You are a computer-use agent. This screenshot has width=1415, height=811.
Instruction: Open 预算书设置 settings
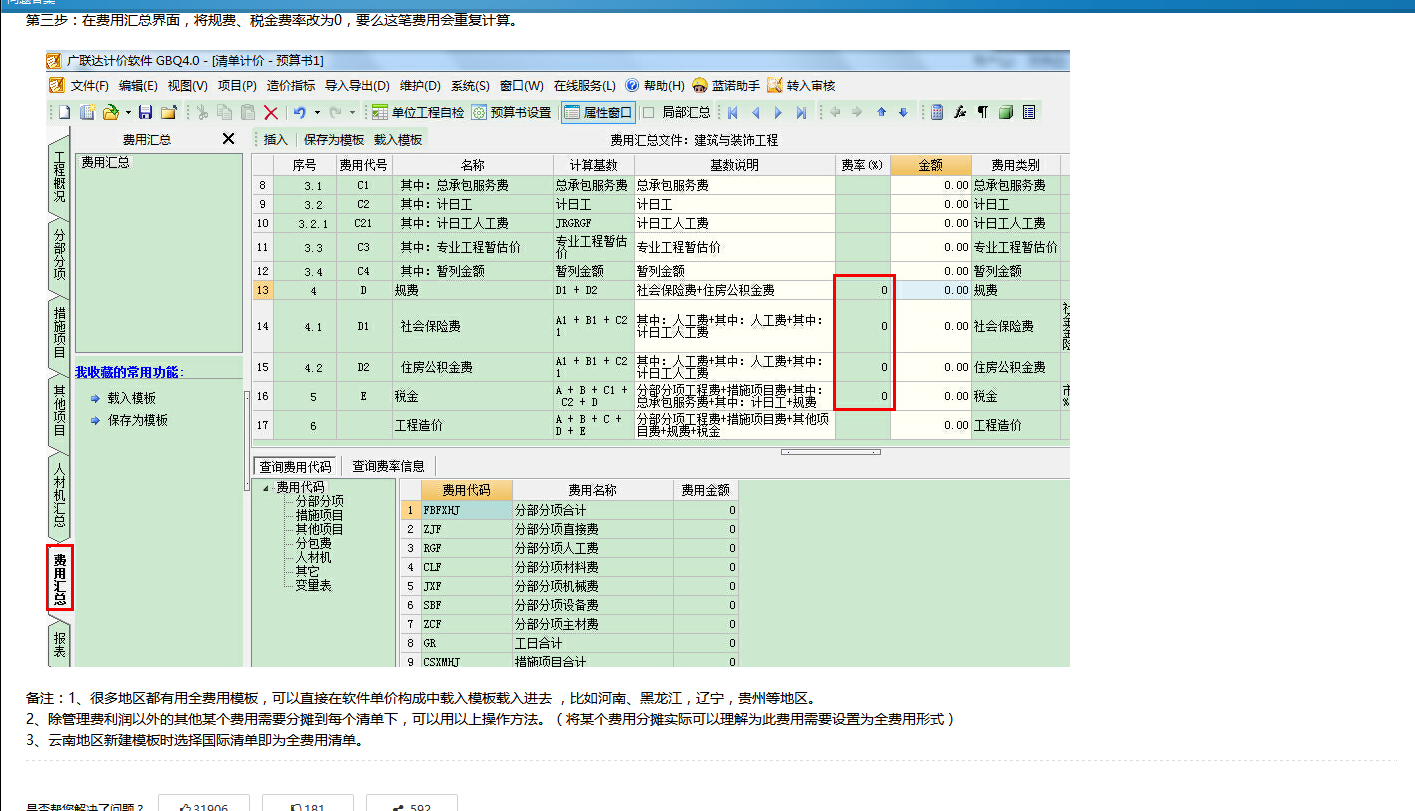tap(511, 112)
